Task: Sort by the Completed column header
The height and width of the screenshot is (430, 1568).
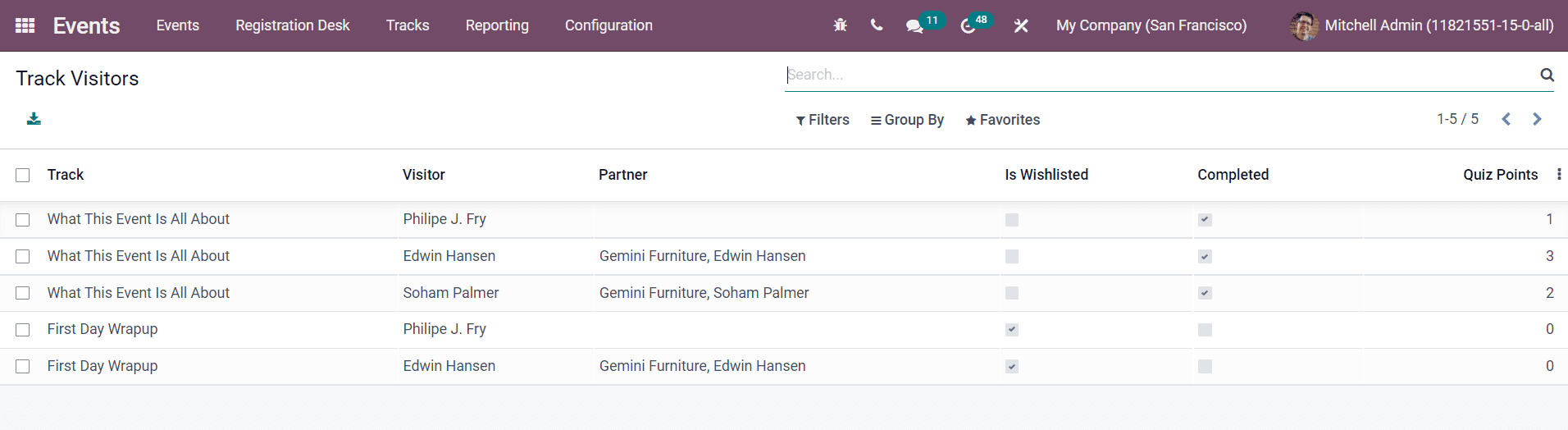Action: click(x=1233, y=175)
